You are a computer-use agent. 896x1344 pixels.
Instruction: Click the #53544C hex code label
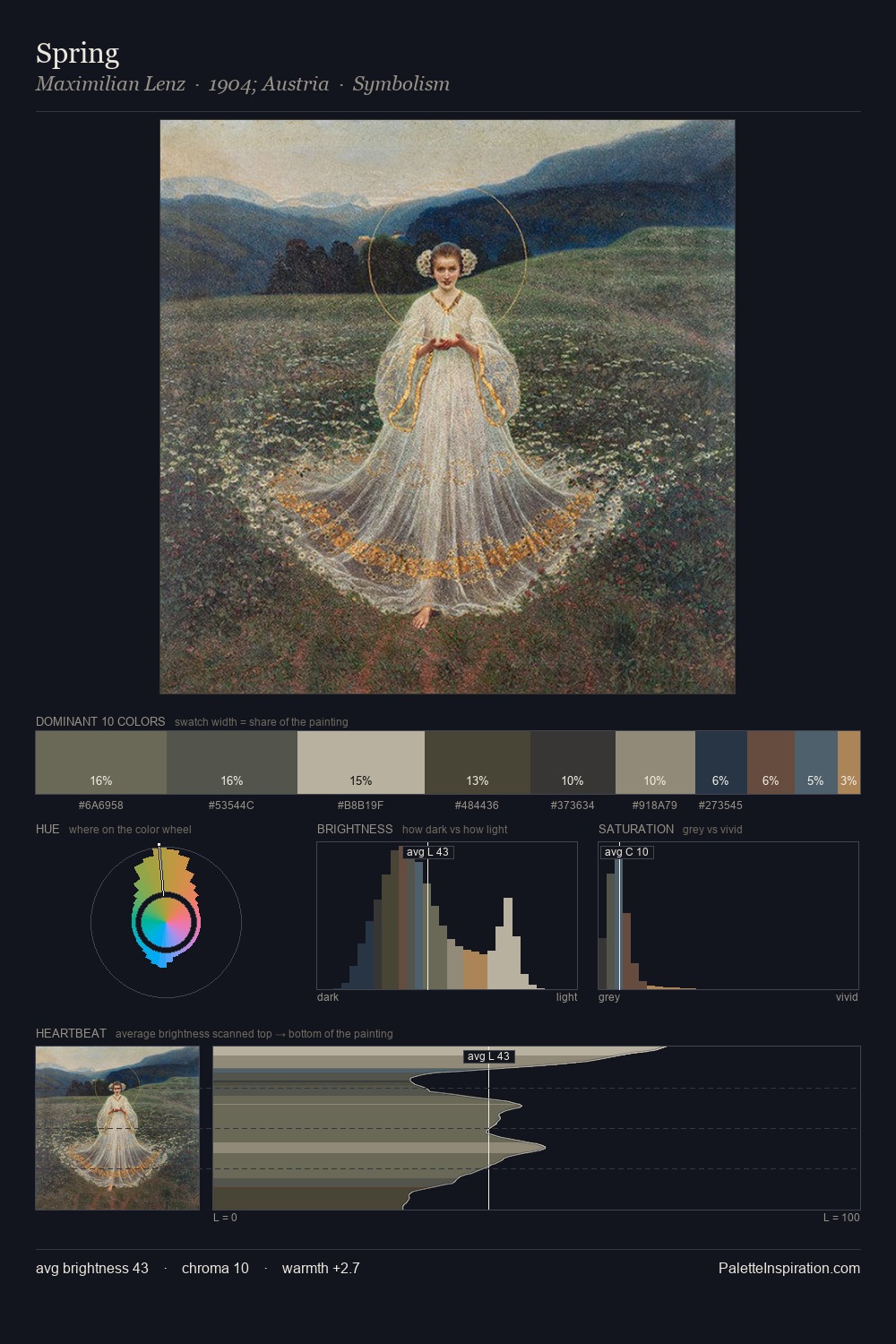pos(231,806)
